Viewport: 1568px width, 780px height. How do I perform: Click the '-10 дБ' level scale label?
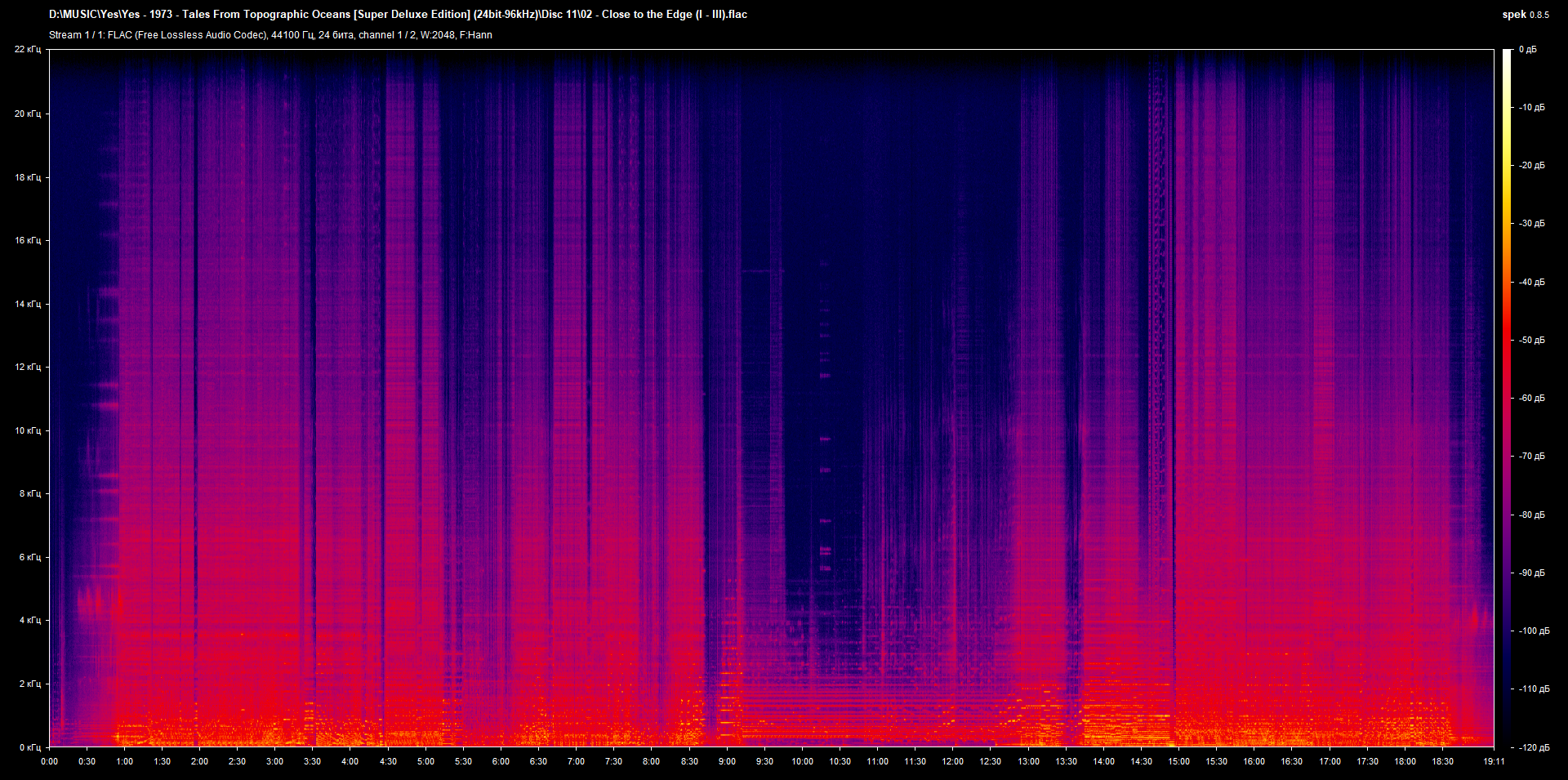pos(1531,108)
